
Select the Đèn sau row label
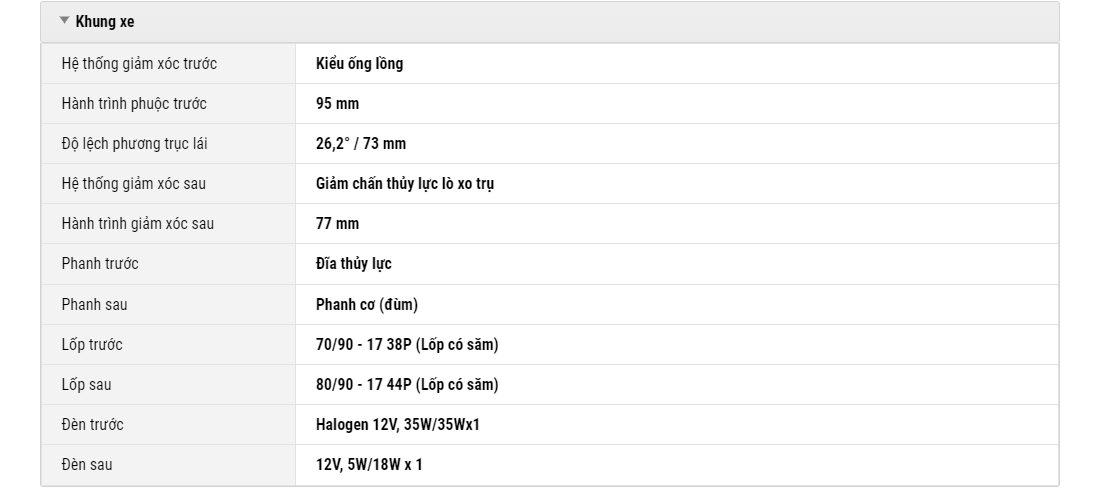(x=87, y=464)
